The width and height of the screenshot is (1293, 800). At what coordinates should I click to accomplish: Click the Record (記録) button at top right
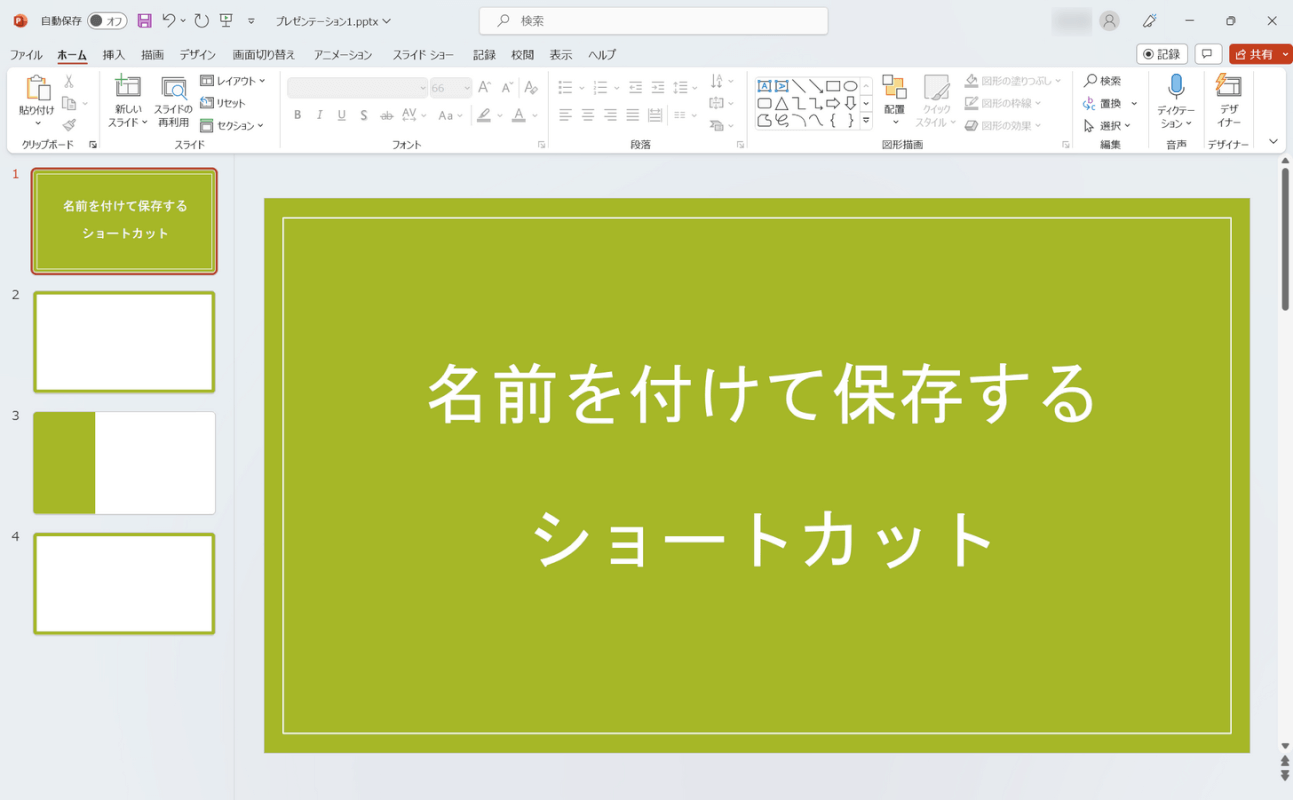pyautogui.click(x=1162, y=54)
